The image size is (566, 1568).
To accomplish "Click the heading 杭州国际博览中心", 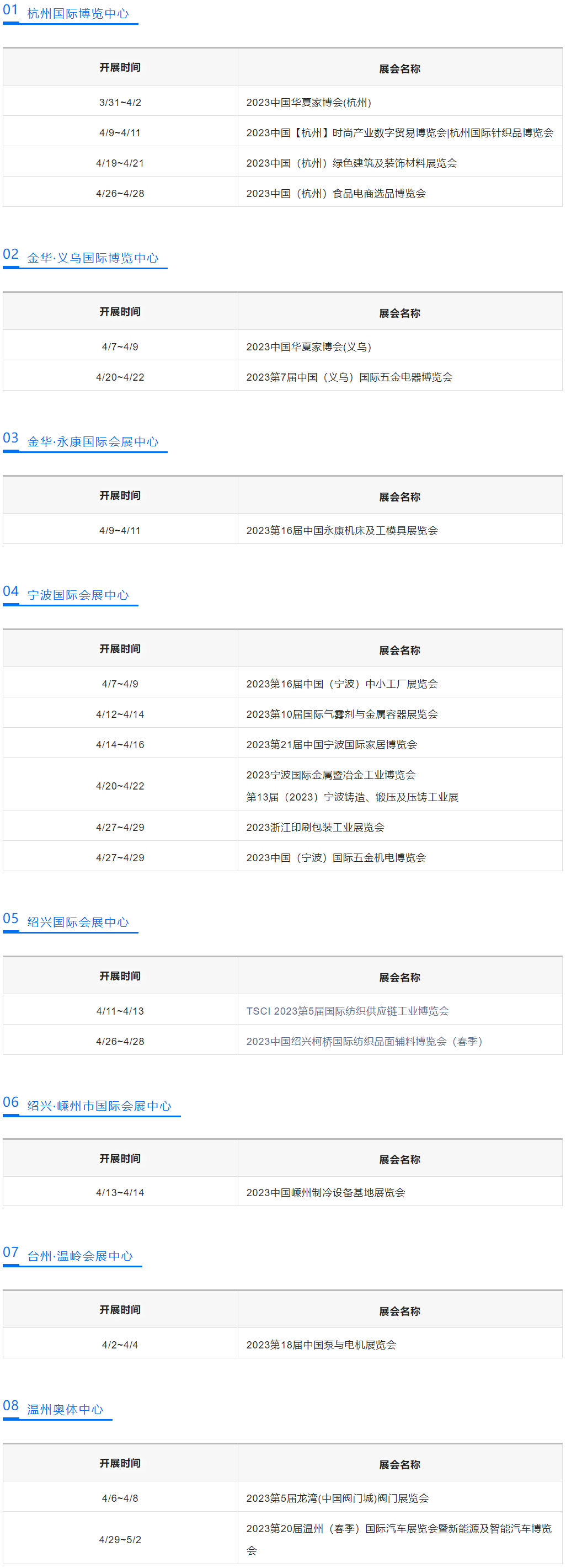I will point(78,13).
